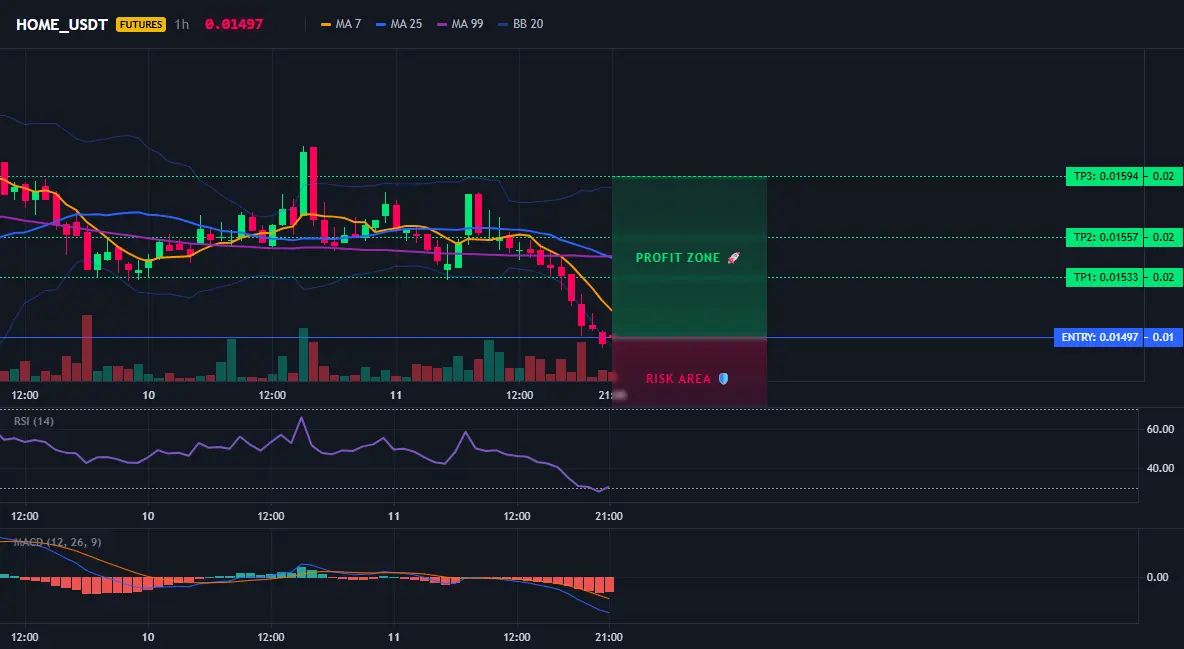Click the MACD (12, 26, 9) indicator label
The width and height of the screenshot is (1184, 649).
tap(57, 542)
